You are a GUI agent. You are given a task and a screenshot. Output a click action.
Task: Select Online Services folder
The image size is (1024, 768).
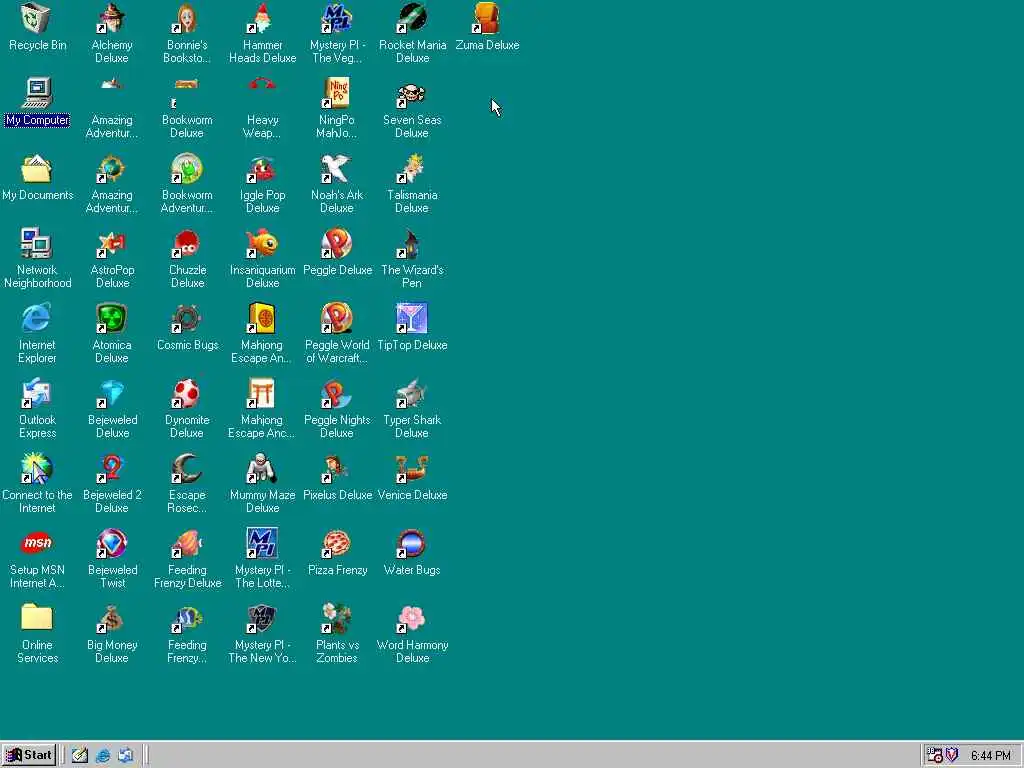pyautogui.click(x=37, y=619)
